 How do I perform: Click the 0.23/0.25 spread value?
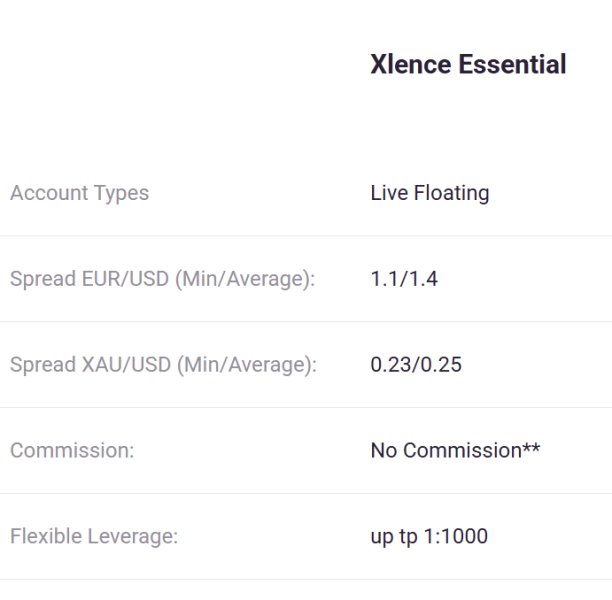[416, 365]
